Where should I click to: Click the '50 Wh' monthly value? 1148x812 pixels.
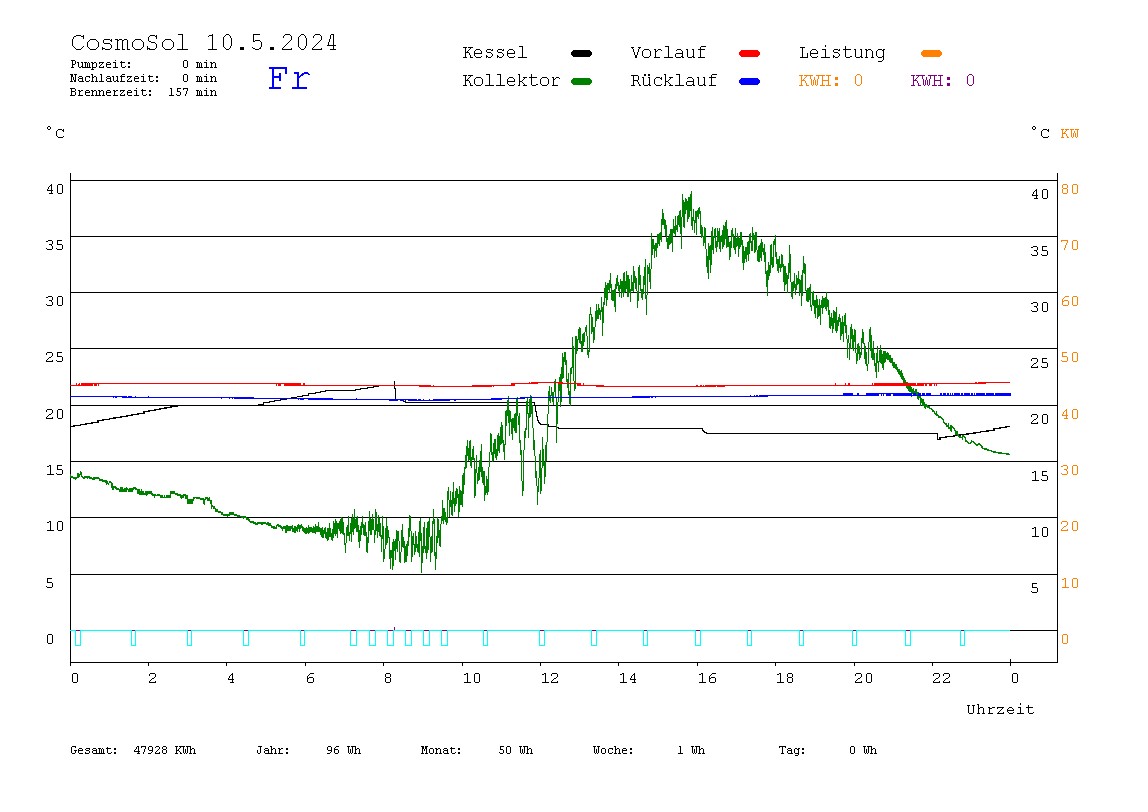point(515,750)
